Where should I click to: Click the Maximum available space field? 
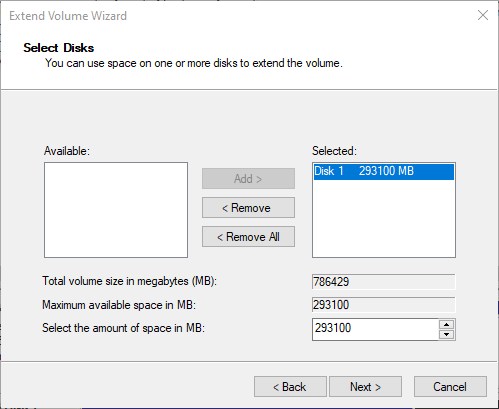(x=384, y=305)
